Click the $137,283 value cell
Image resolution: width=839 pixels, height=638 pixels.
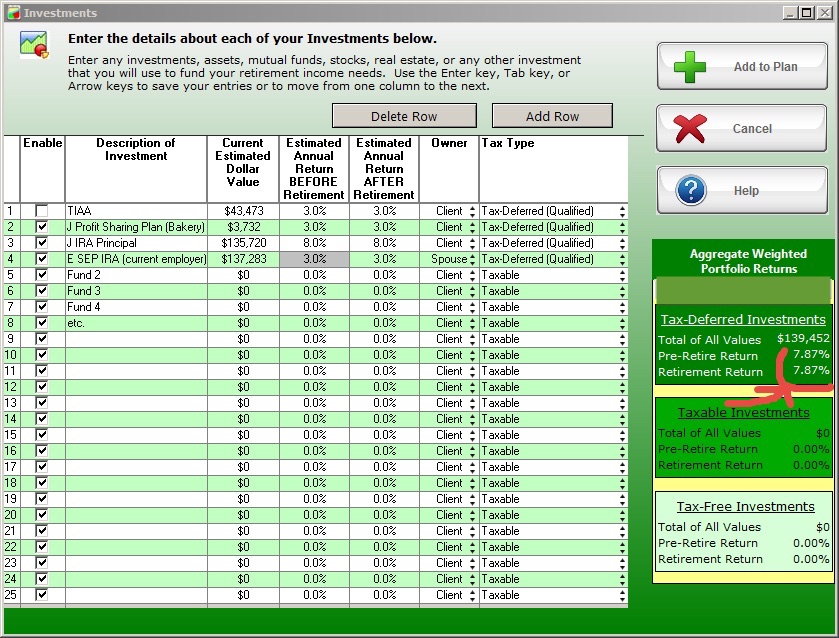(243, 259)
